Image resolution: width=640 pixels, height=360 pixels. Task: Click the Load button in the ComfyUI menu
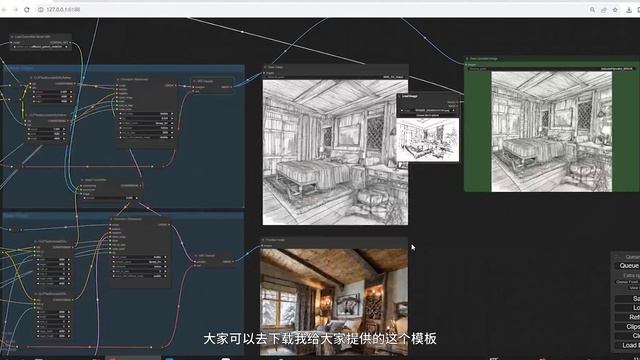coord(627,308)
